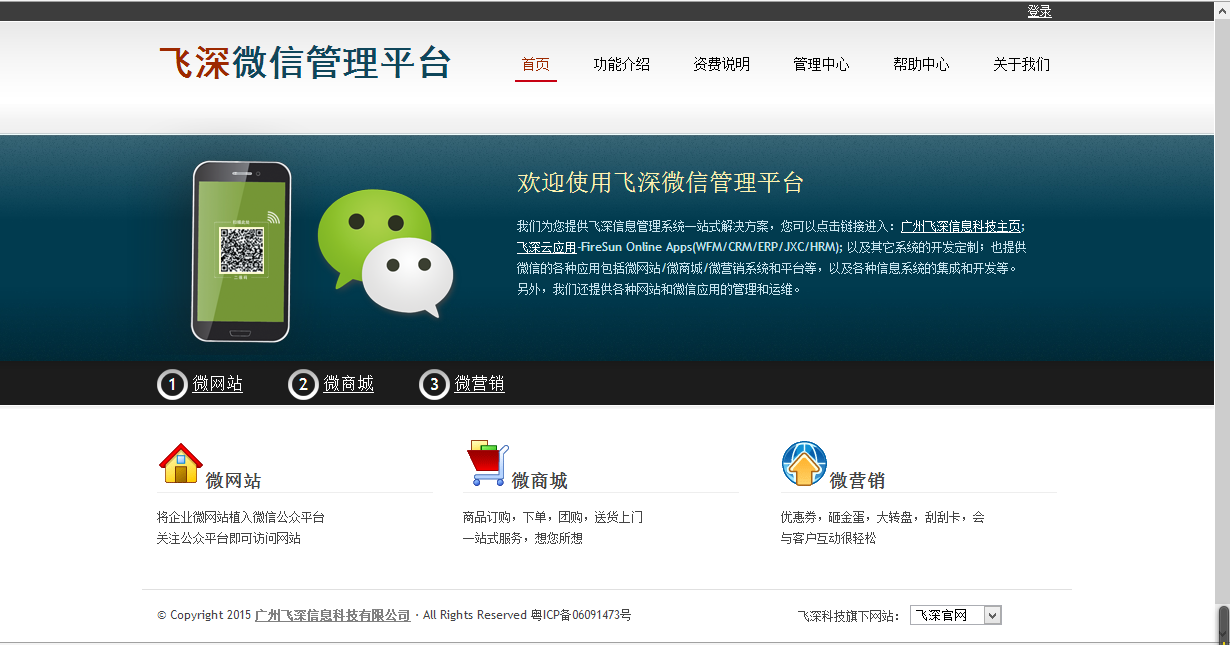Open the 功能介绍 menu item
The width and height of the screenshot is (1230, 645).
pos(621,65)
